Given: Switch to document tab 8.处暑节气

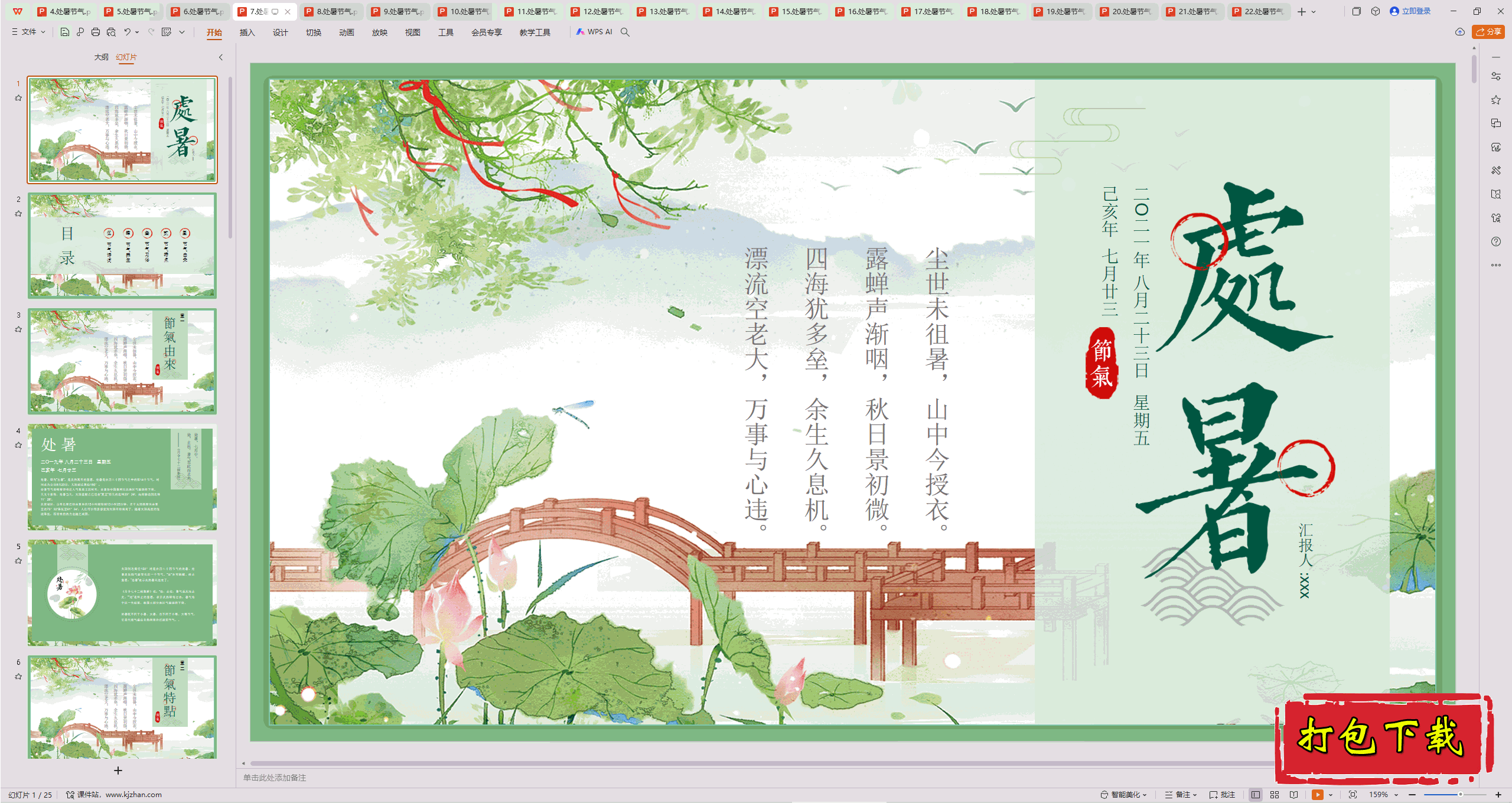Looking at the screenshot, I should 331,11.
